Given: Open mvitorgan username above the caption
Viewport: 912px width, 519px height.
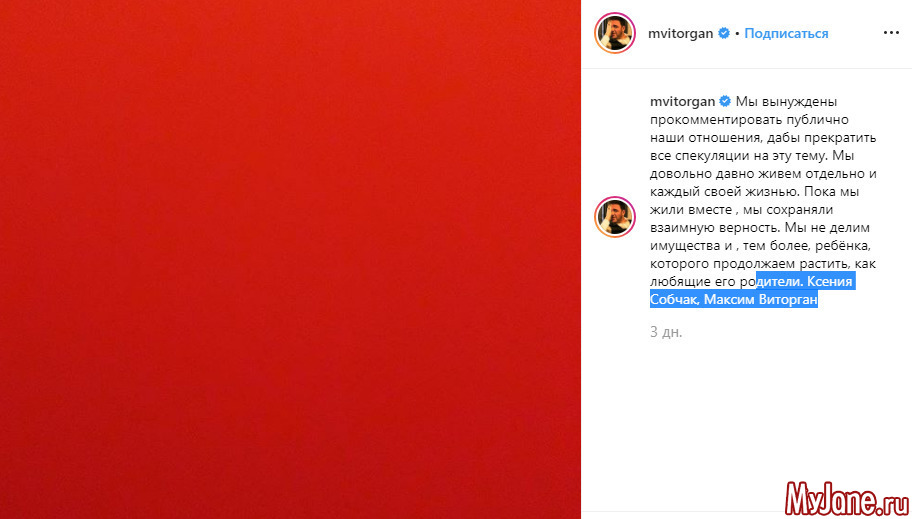Looking at the screenshot, I should pos(682,101).
